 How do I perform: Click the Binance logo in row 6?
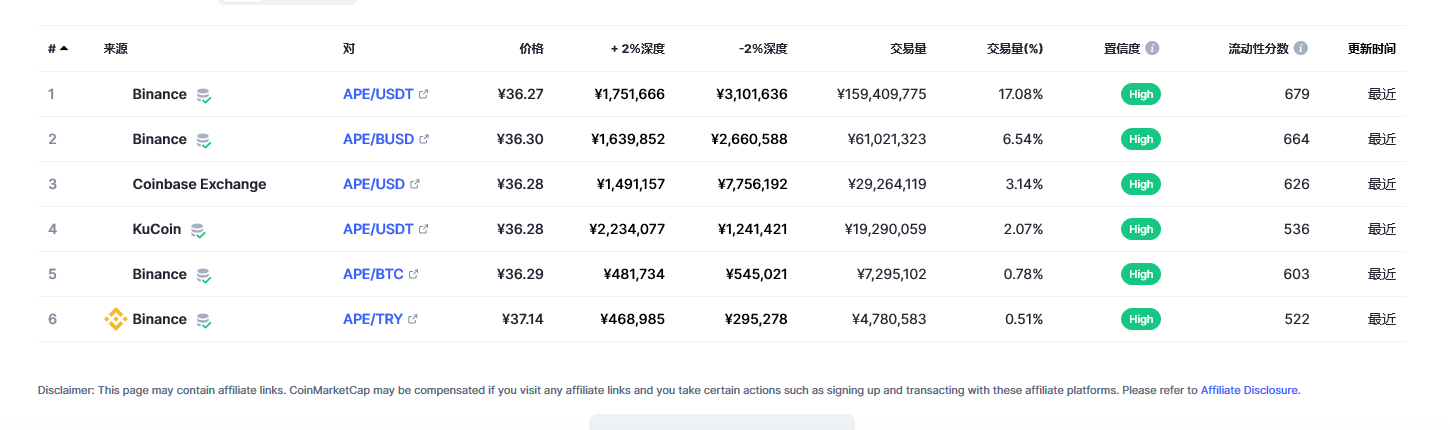(x=116, y=319)
